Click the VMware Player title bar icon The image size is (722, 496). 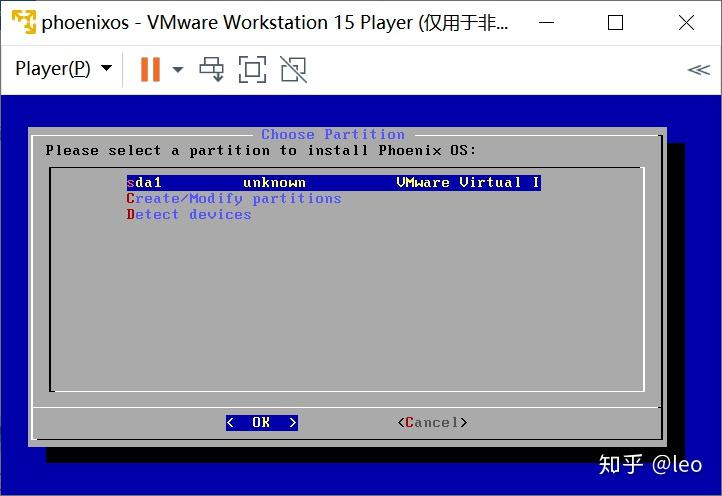[x=23, y=22]
